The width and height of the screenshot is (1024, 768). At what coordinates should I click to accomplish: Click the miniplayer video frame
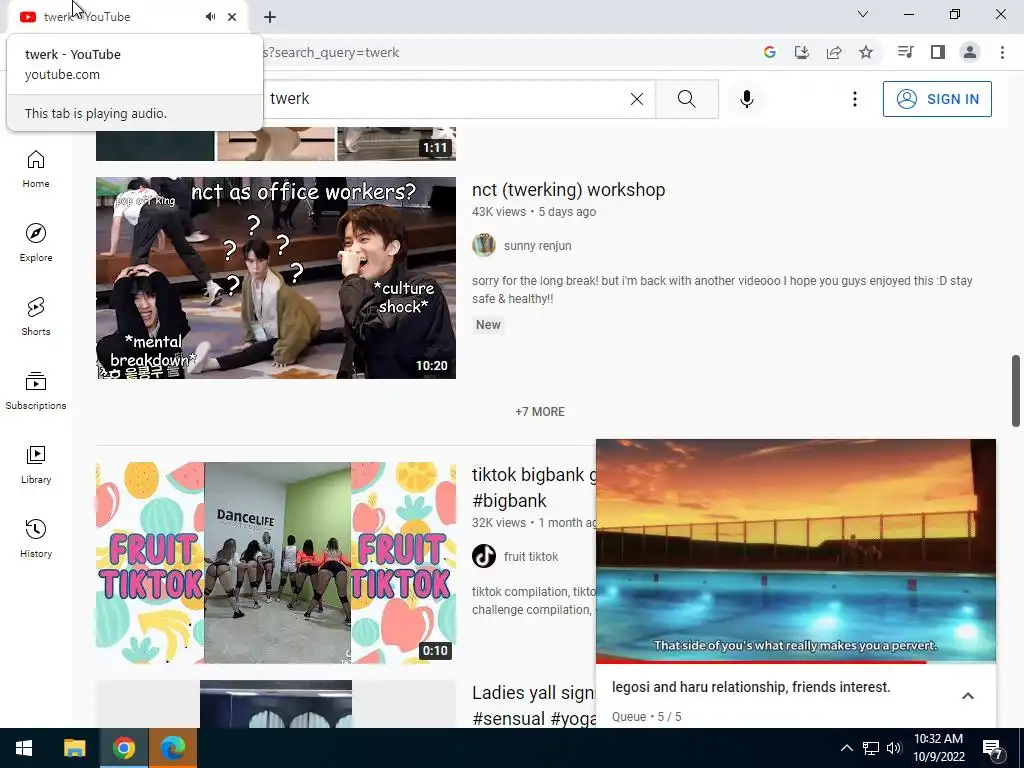[796, 550]
